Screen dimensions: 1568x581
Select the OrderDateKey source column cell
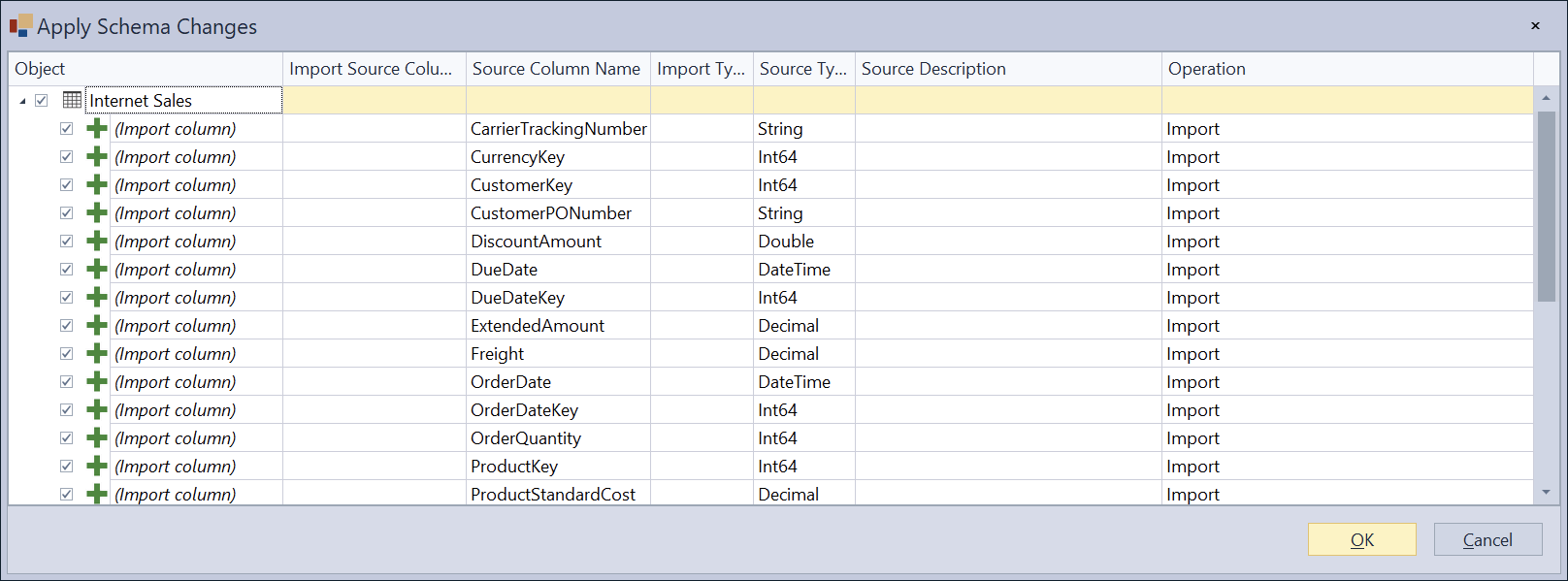click(558, 409)
